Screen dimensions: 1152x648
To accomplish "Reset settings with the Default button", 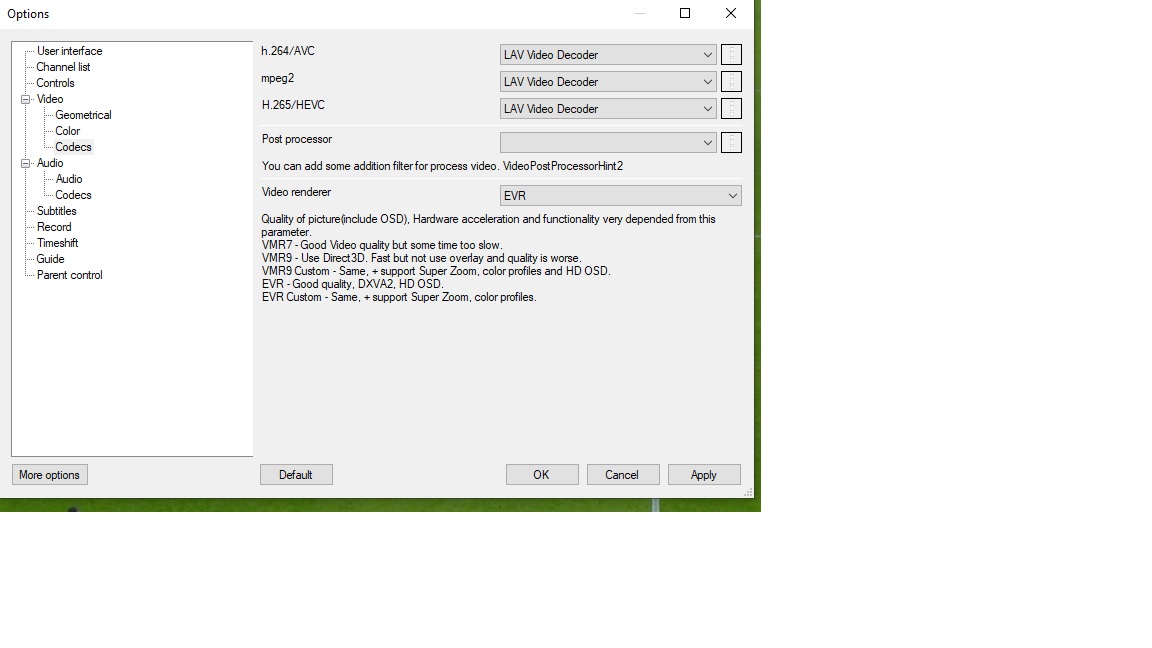I will [296, 475].
